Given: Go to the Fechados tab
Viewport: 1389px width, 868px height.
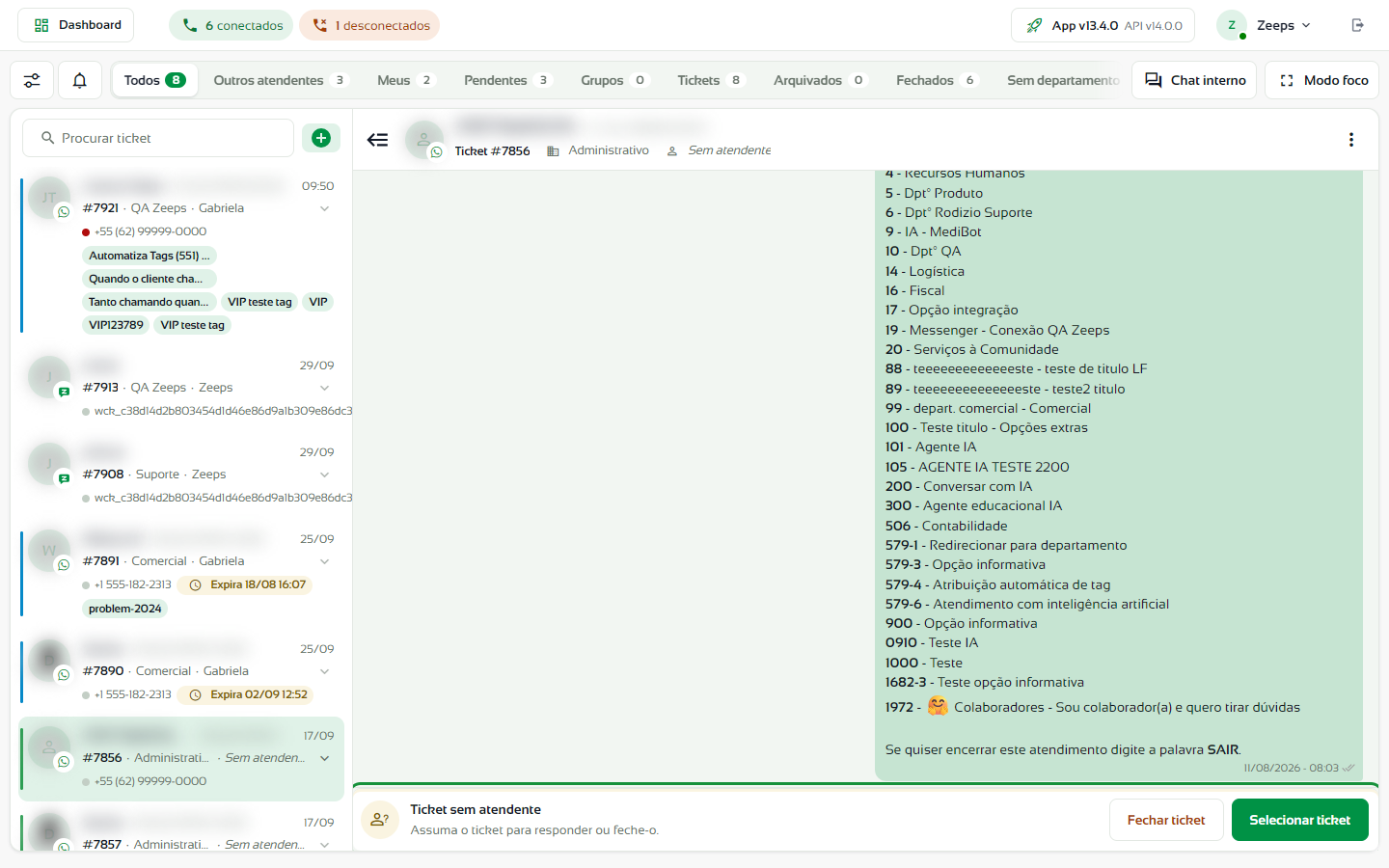Looking at the screenshot, I should (937, 81).
